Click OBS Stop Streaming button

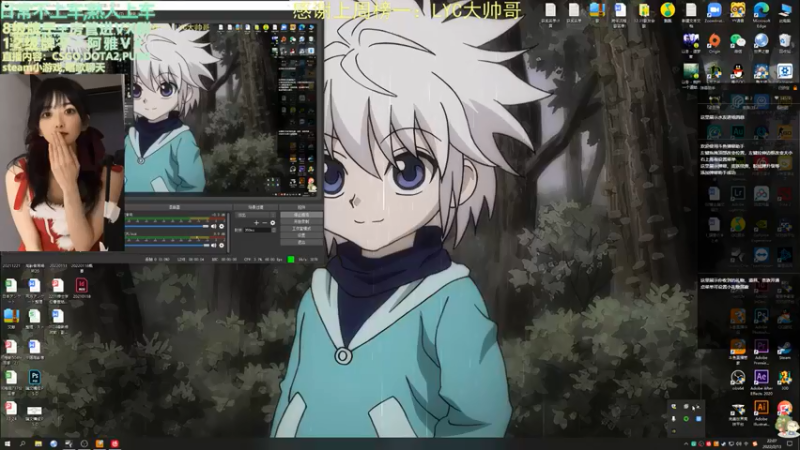coord(301,215)
